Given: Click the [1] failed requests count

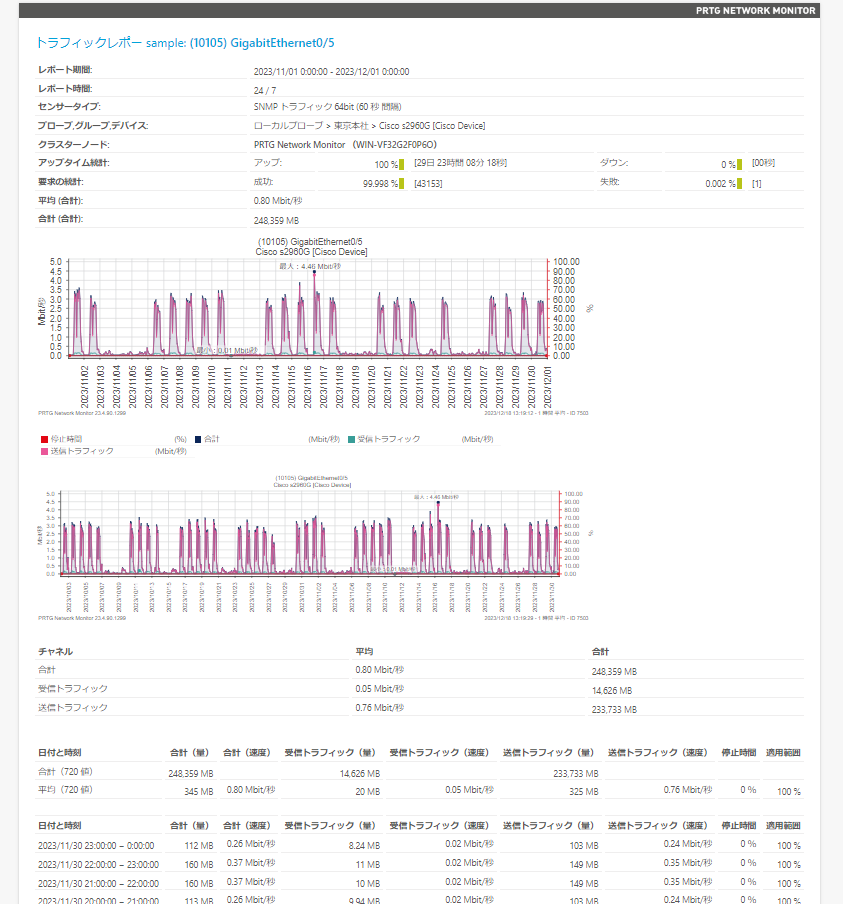Looking at the screenshot, I should [x=757, y=183].
